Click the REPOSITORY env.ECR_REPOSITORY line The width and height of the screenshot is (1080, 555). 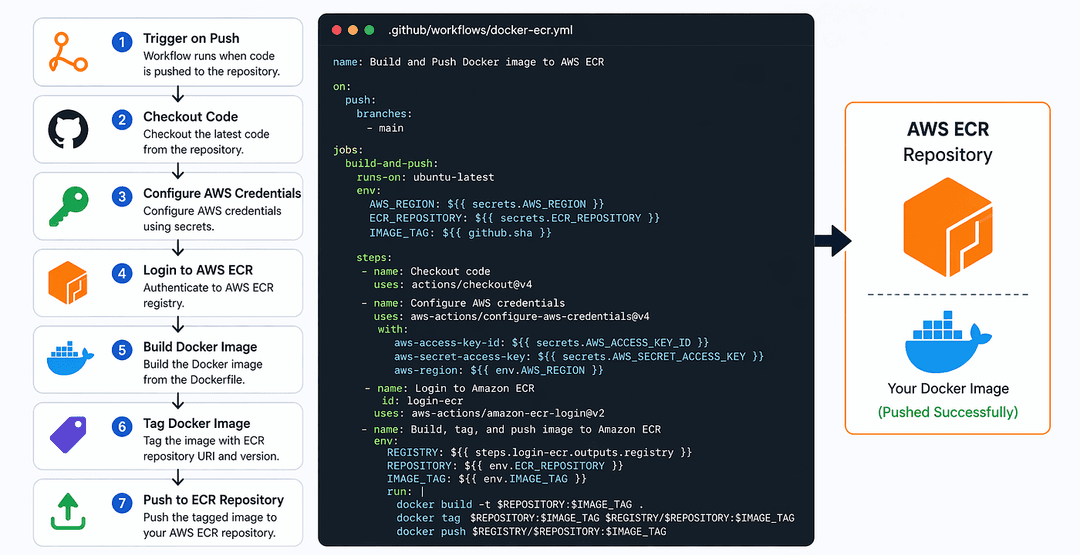[505, 465]
